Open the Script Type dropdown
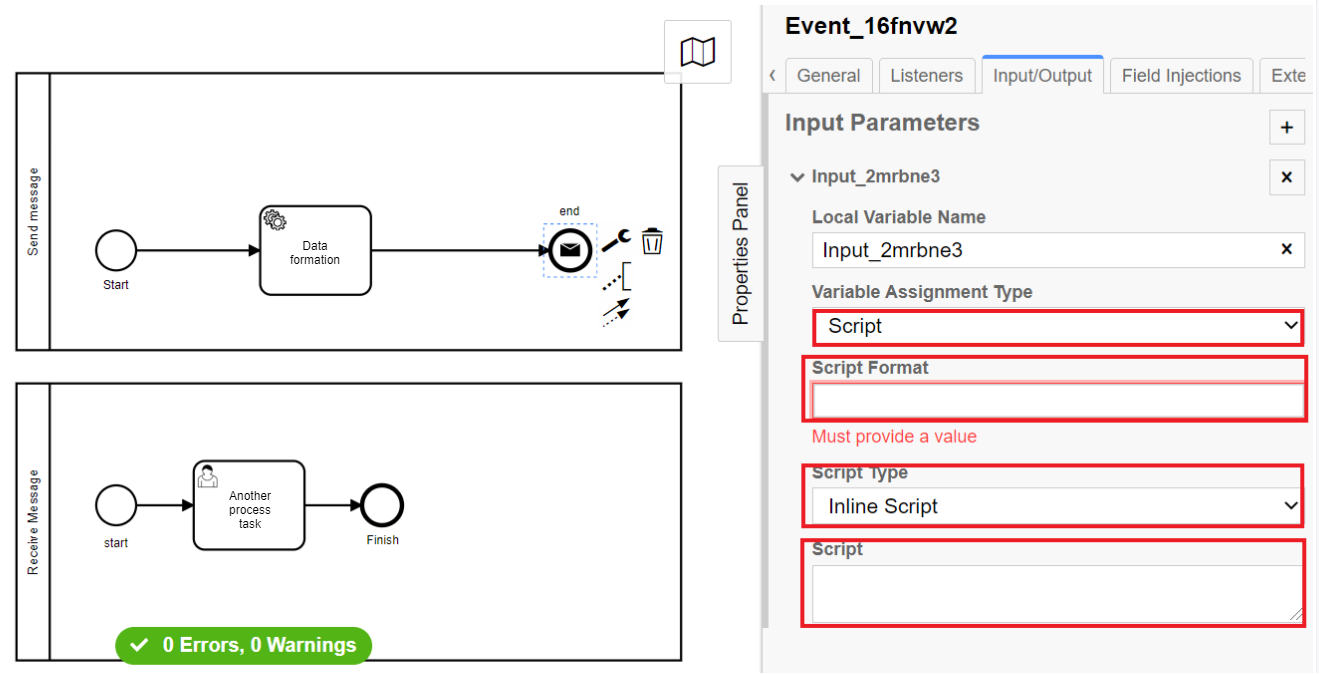Viewport: 1320px width, 674px height. click(x=1058, y=506)
